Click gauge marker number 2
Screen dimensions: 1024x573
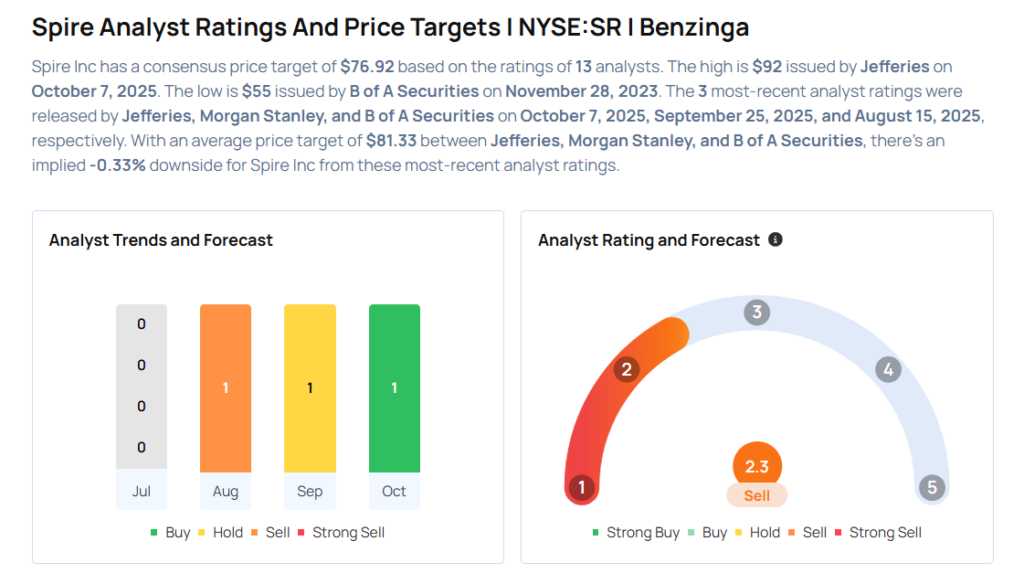[x=627, y=370]
